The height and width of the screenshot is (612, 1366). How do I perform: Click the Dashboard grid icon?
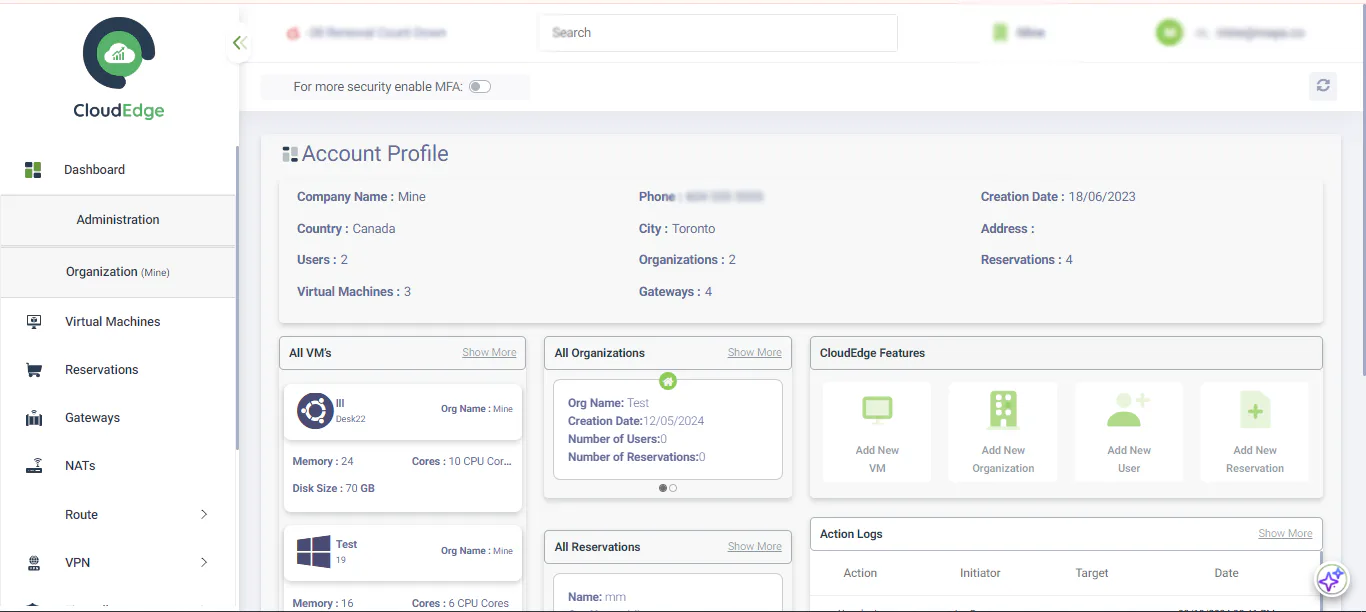pos(33,170)
